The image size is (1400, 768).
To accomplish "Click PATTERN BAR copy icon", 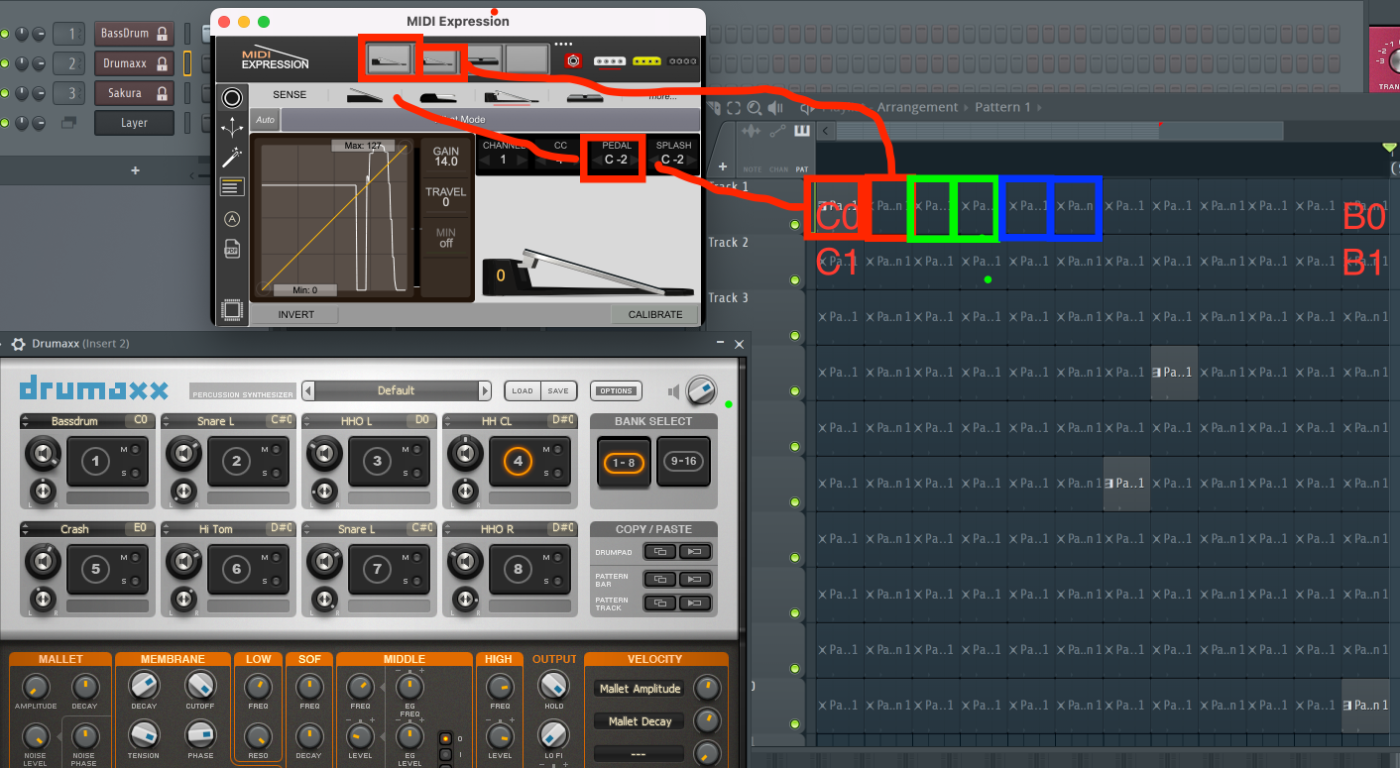I will [x=658, y=579].
